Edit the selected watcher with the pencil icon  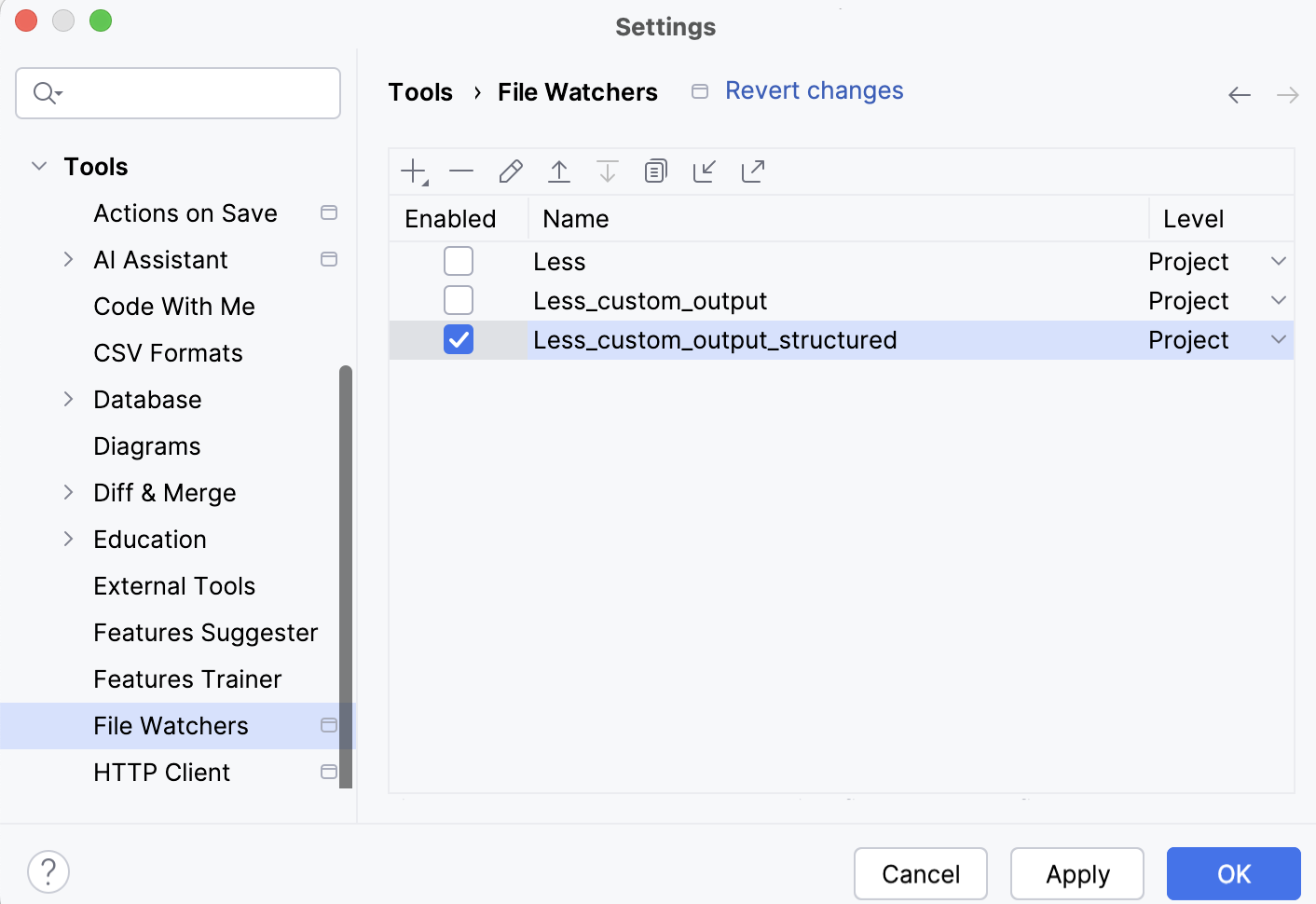pyautogui.click(x=510, y=171)
